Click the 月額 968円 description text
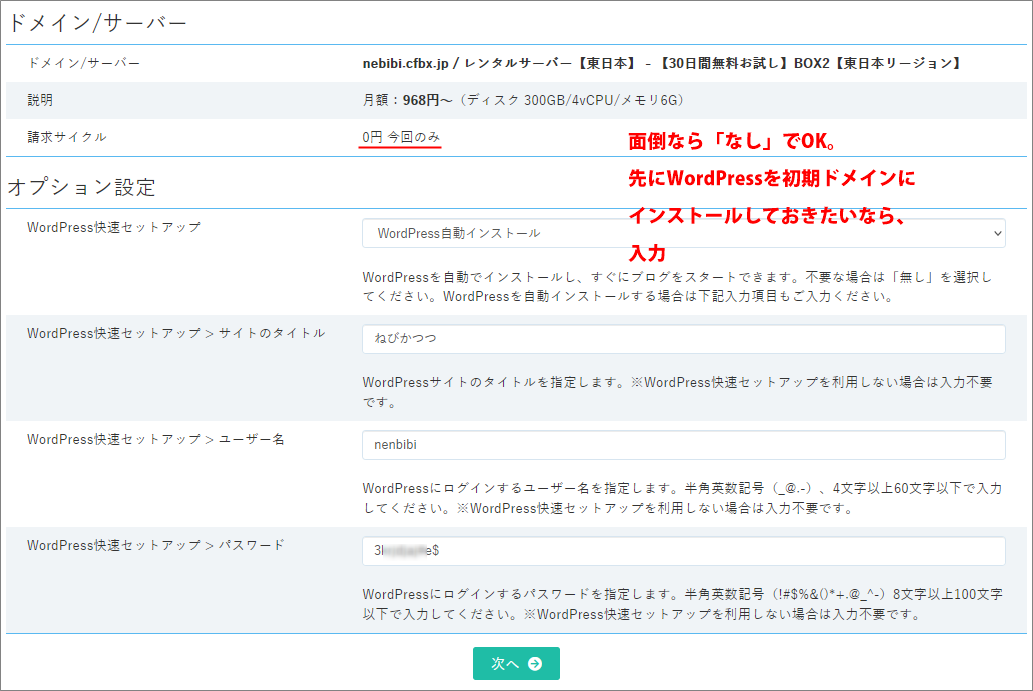Viewport: 1033px width, 691px height. [523, 100]
